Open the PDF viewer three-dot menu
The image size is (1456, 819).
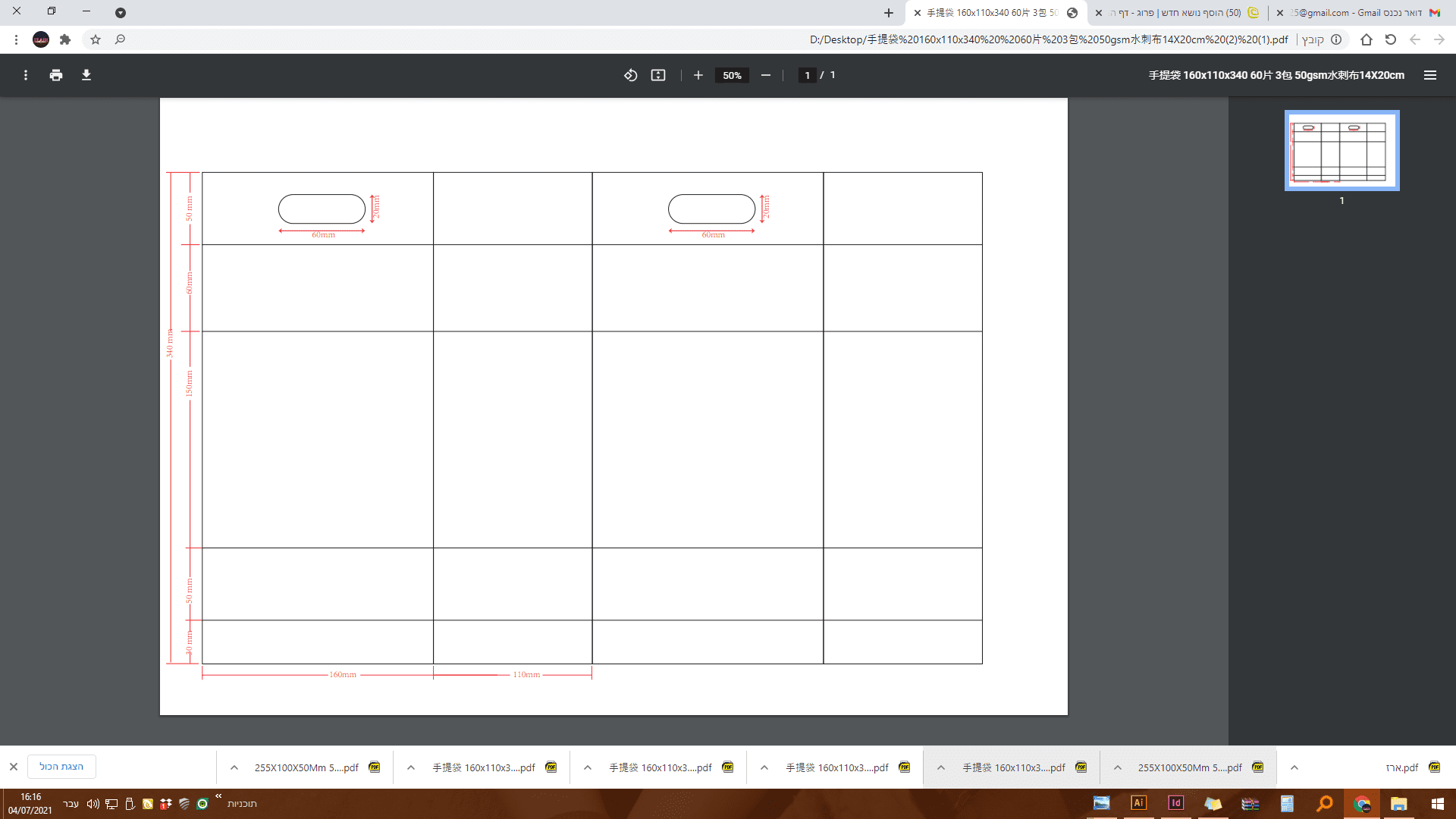pyautogui.click(x=26, y=75)
